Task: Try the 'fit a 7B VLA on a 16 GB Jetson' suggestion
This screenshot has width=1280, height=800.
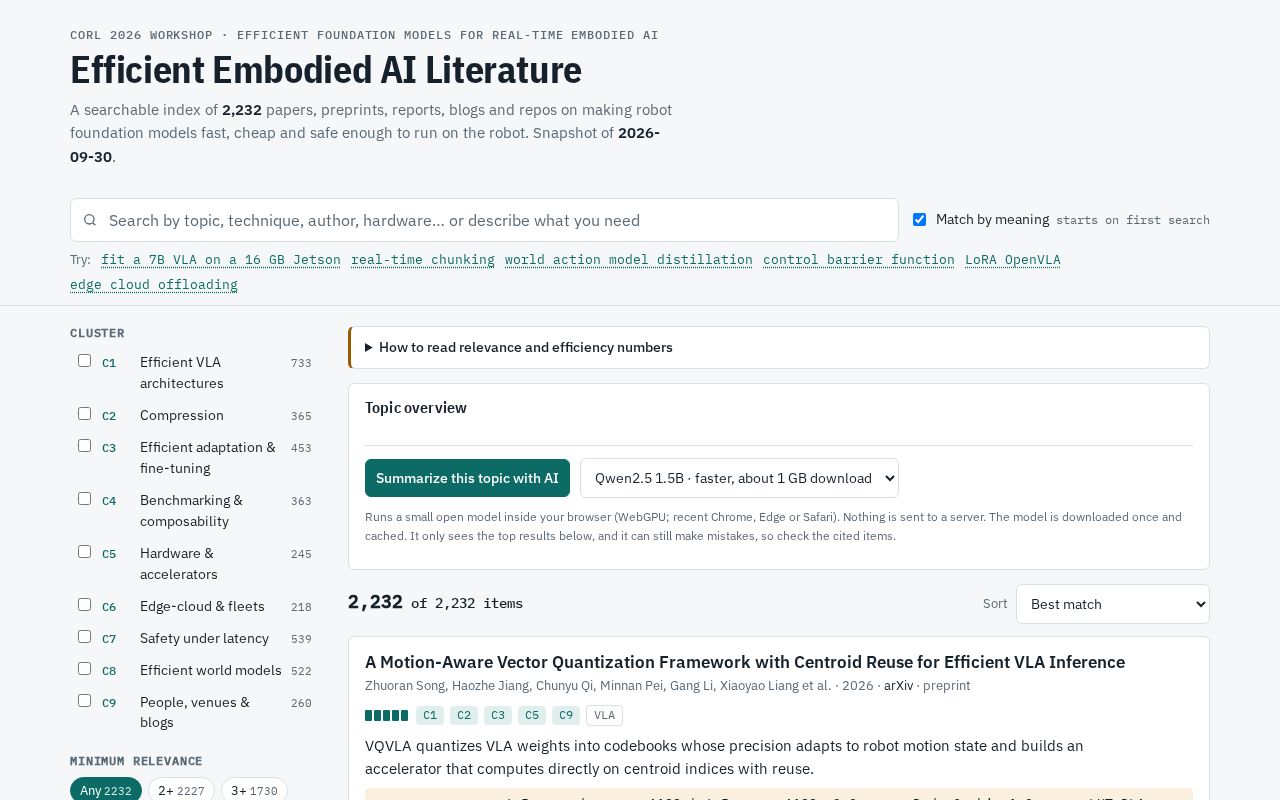Action: click(x=221, y=260)
